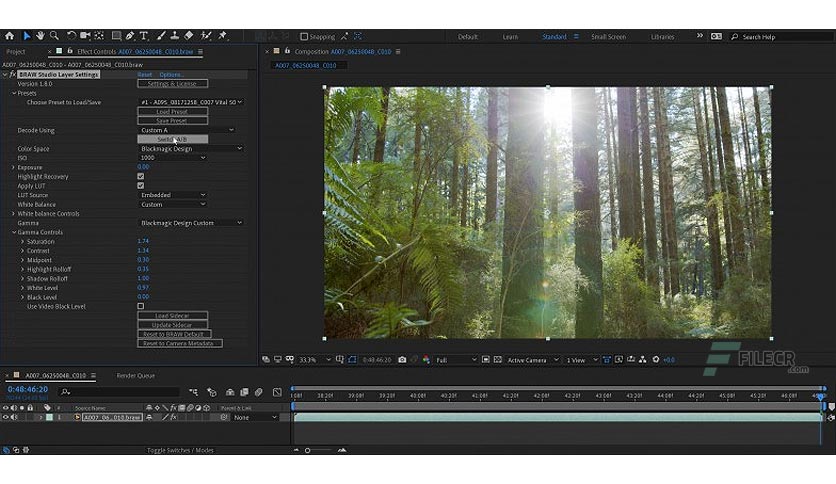Select the Pen tool
Viewport: 836px width, 484px height.
click(x=130, y=36)
